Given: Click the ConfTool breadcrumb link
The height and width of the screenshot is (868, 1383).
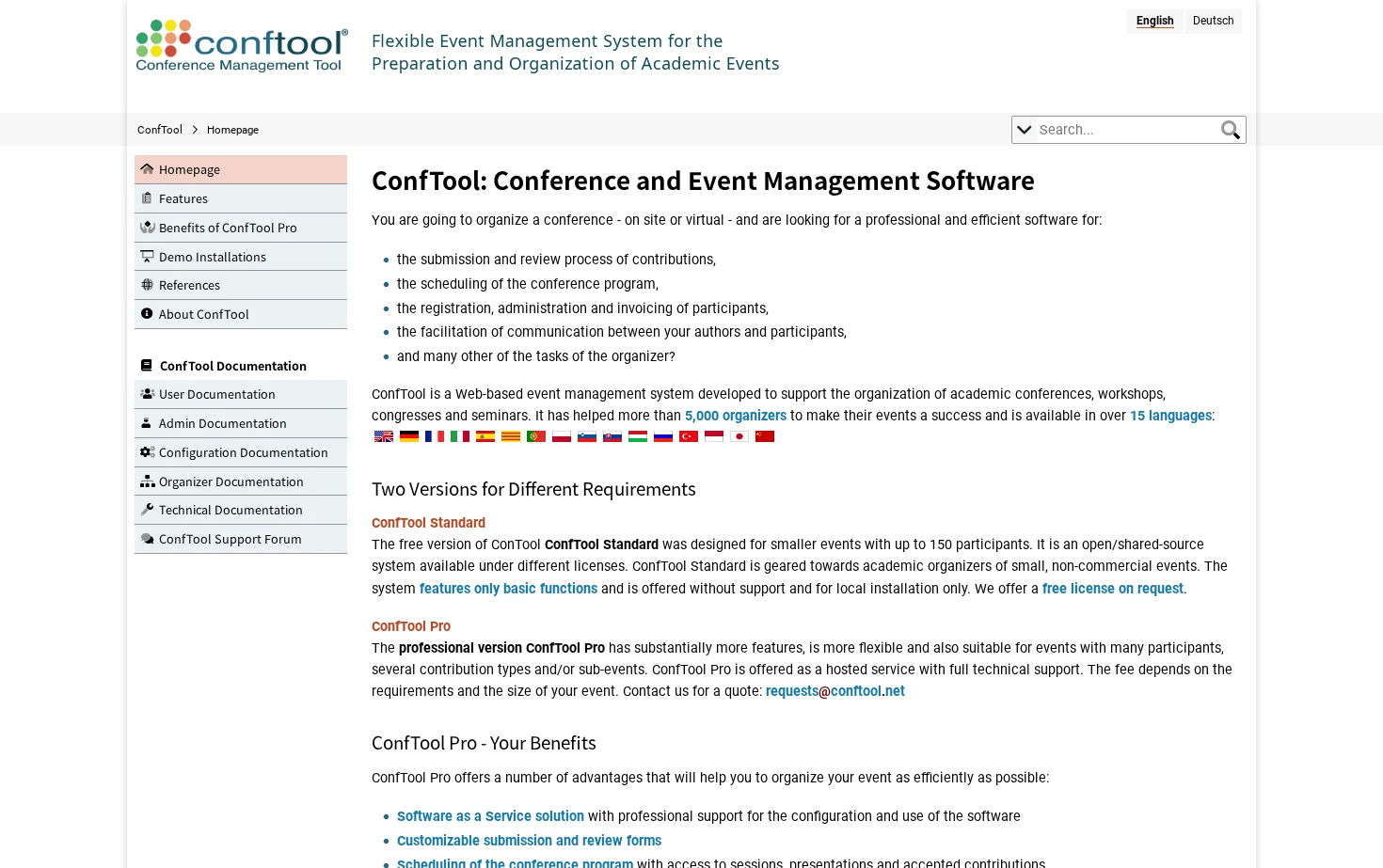Looking at the screenshot, I should 160,130.
